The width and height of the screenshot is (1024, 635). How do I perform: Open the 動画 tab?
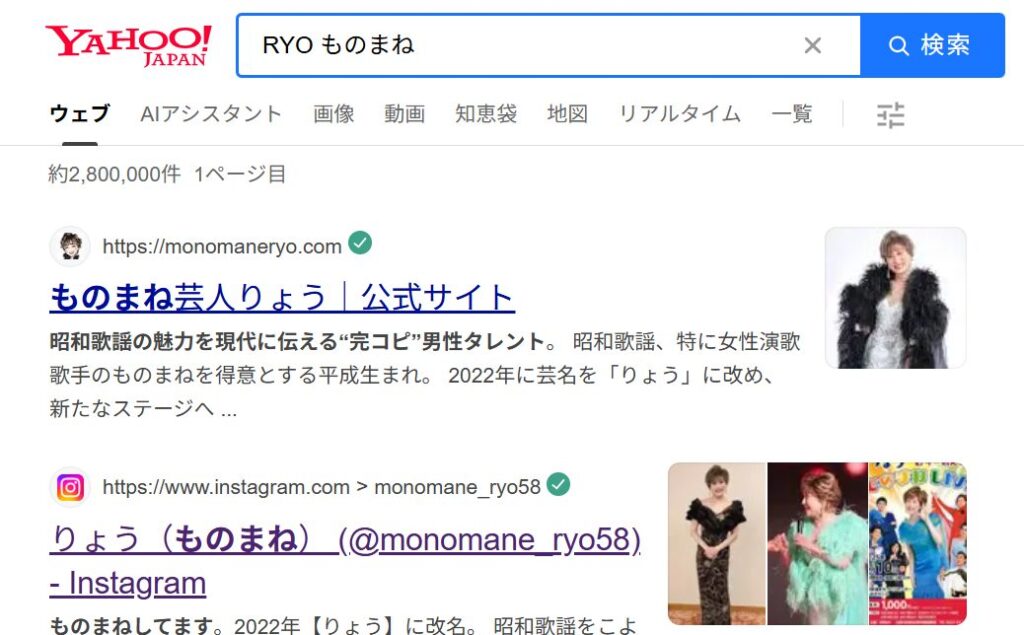point(404,114)
